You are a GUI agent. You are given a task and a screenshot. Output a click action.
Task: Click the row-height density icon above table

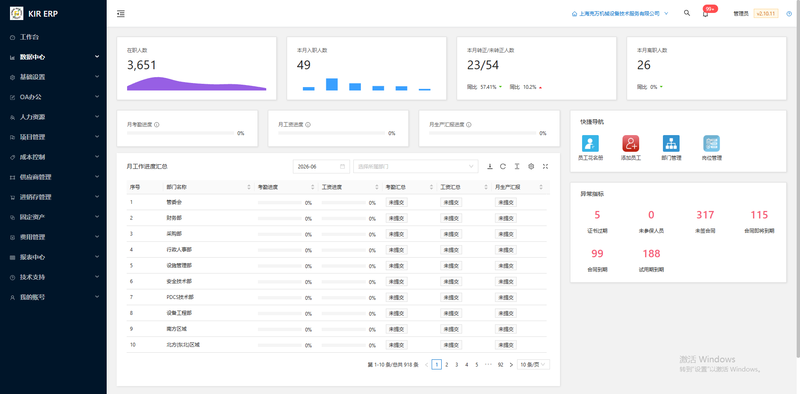click(517, 166)
